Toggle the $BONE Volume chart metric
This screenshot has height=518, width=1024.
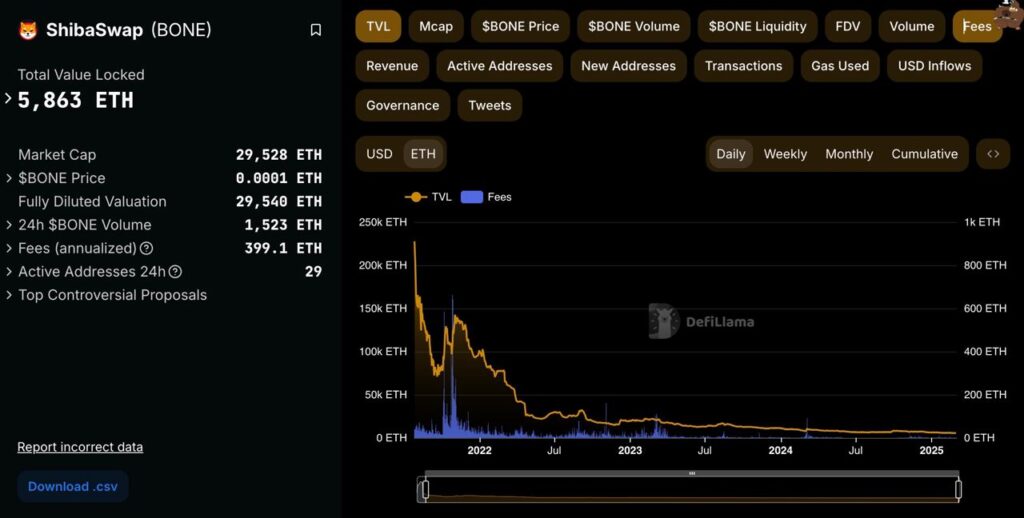point(633,27)
